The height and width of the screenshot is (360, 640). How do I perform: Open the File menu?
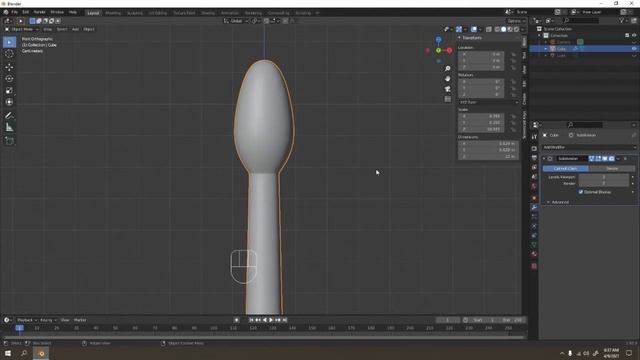15,12
